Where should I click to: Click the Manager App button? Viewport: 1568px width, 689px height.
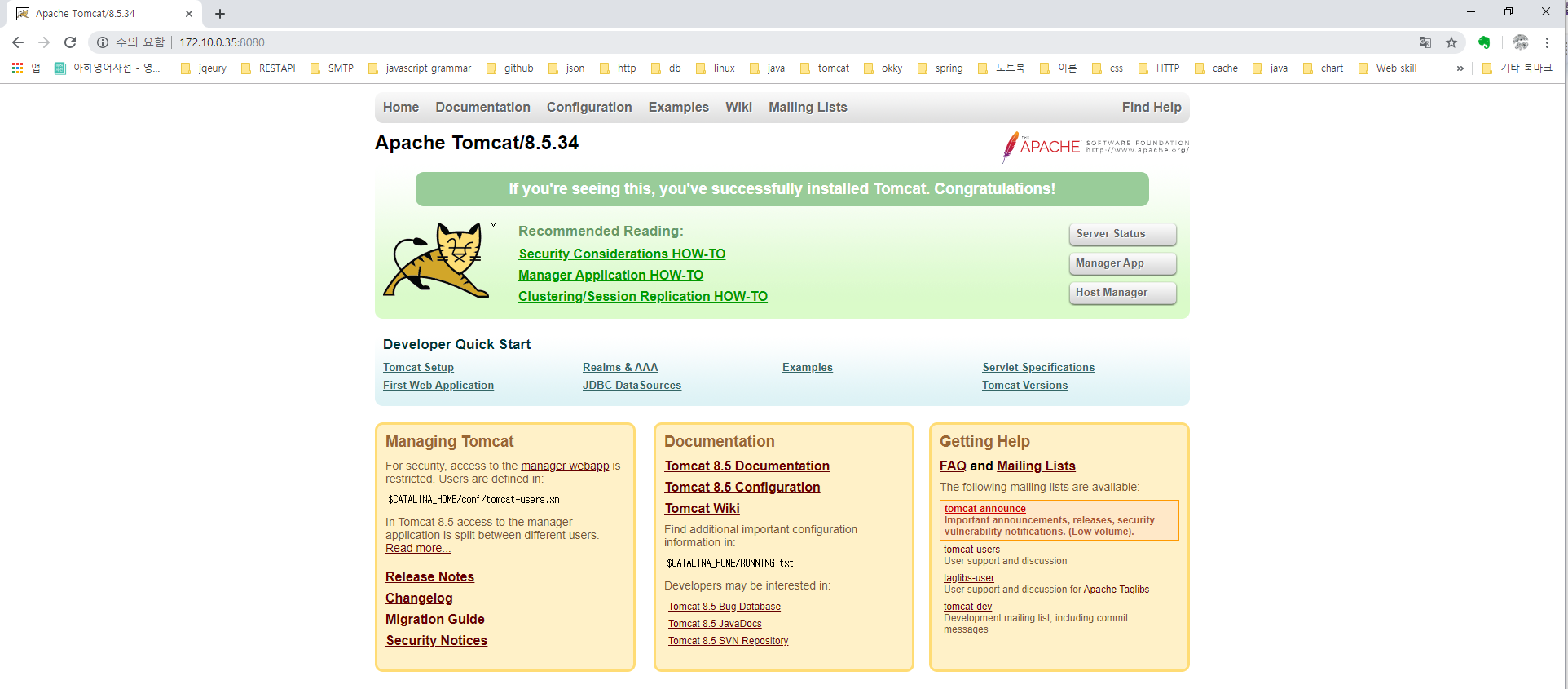(x=1122, y=263)
